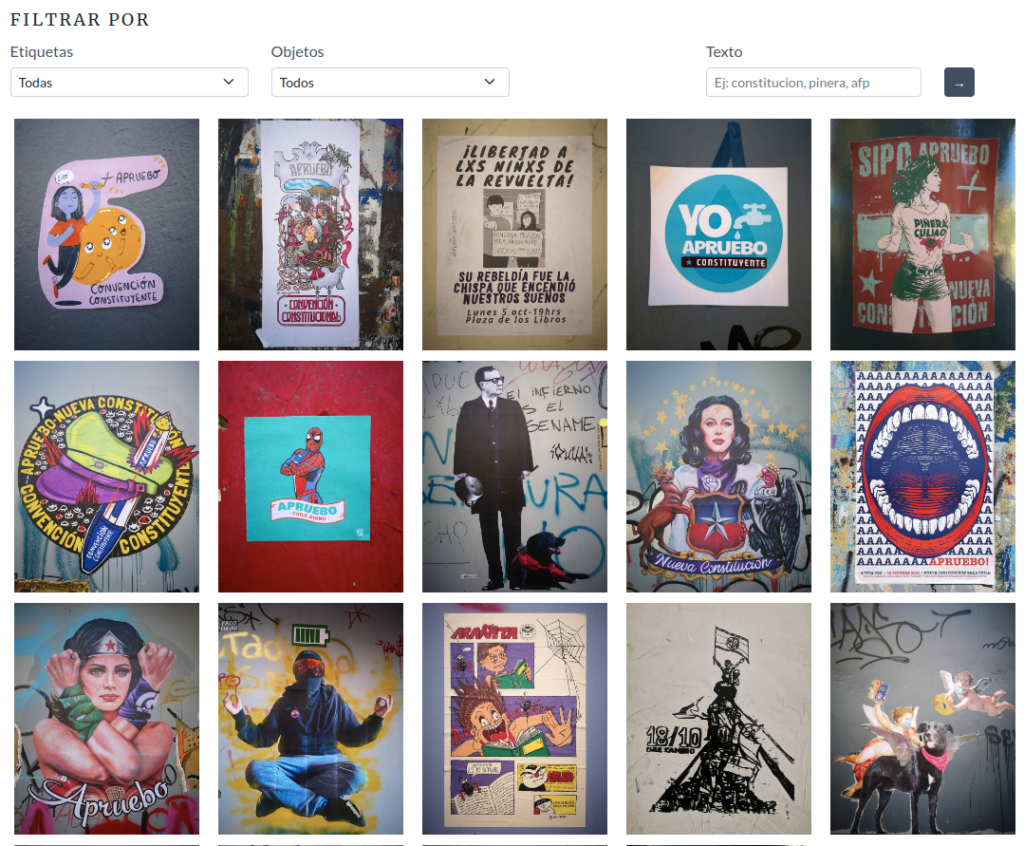Screen dimensions: 1024x846
Task: Open the Yo Apruebo Constituyente blue circle photo
Action: coord(718,234)
